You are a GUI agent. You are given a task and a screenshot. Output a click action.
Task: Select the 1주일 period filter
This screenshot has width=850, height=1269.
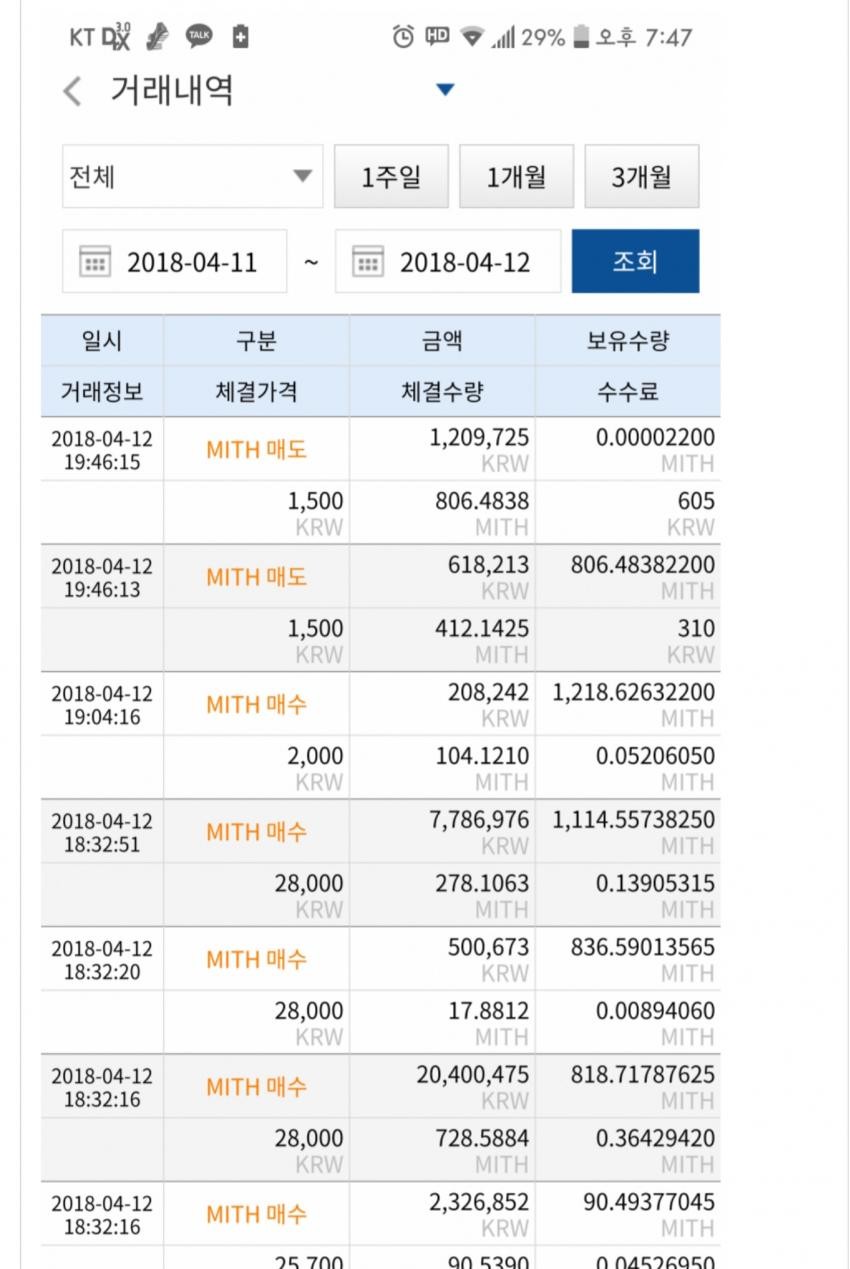(x=391, y=175)
